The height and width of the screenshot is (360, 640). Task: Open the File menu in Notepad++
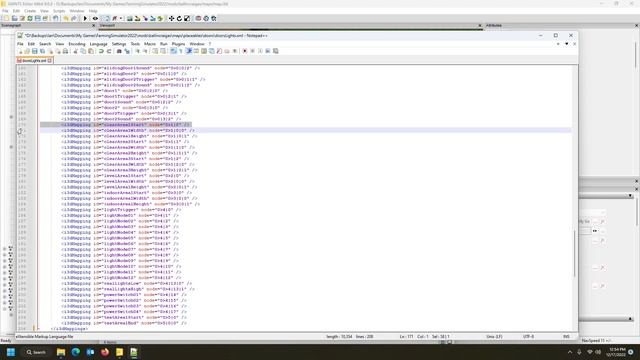click(20, 44)
